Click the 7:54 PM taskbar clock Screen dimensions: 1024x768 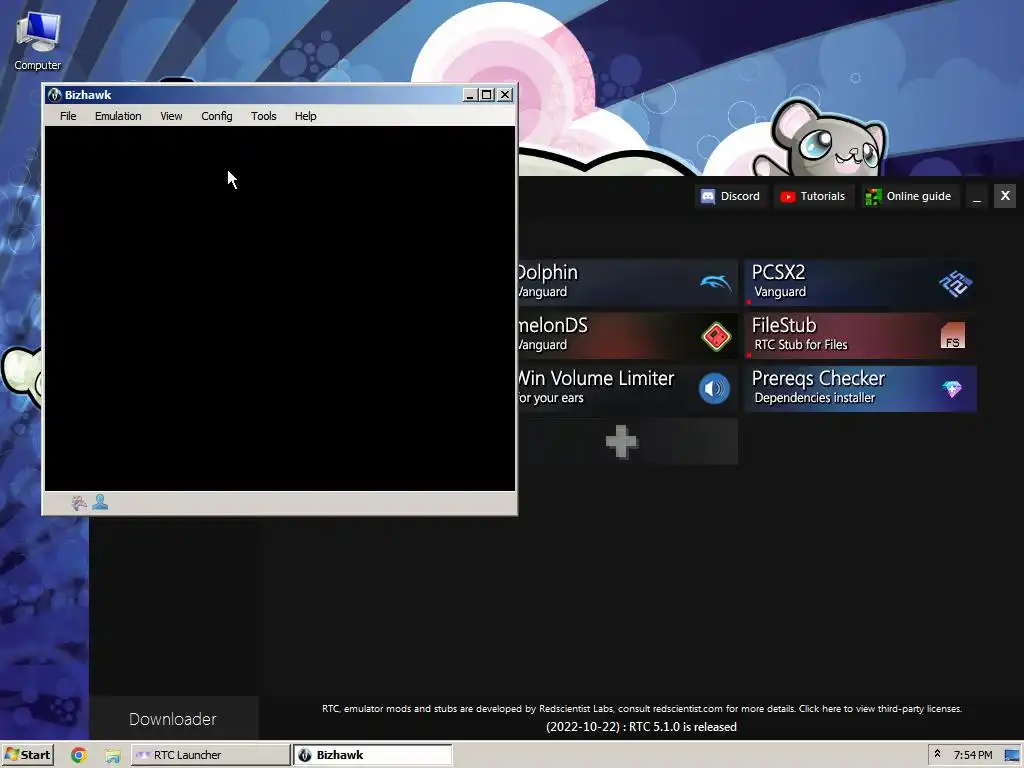[x=972, y=755]
